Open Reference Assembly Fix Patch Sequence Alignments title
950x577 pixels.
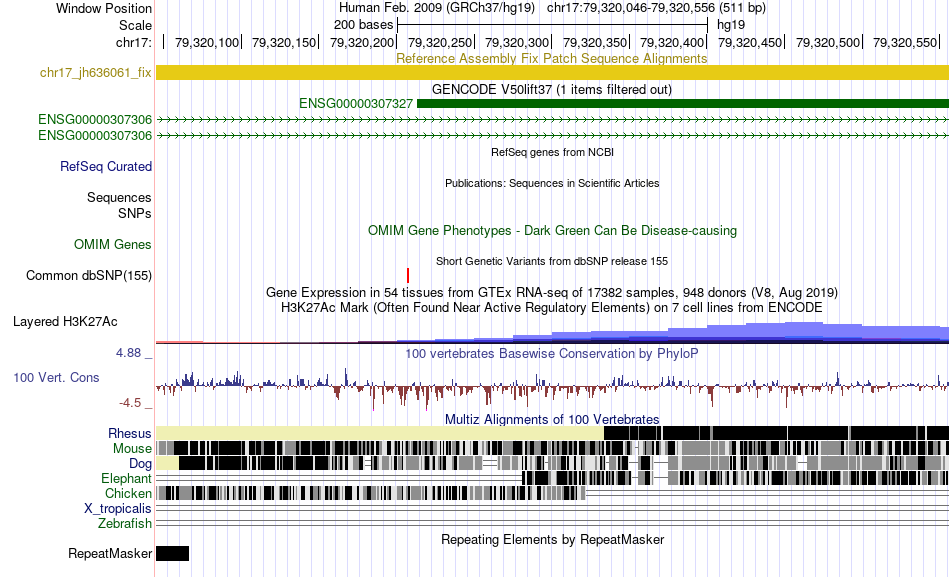tap(551, 58)
